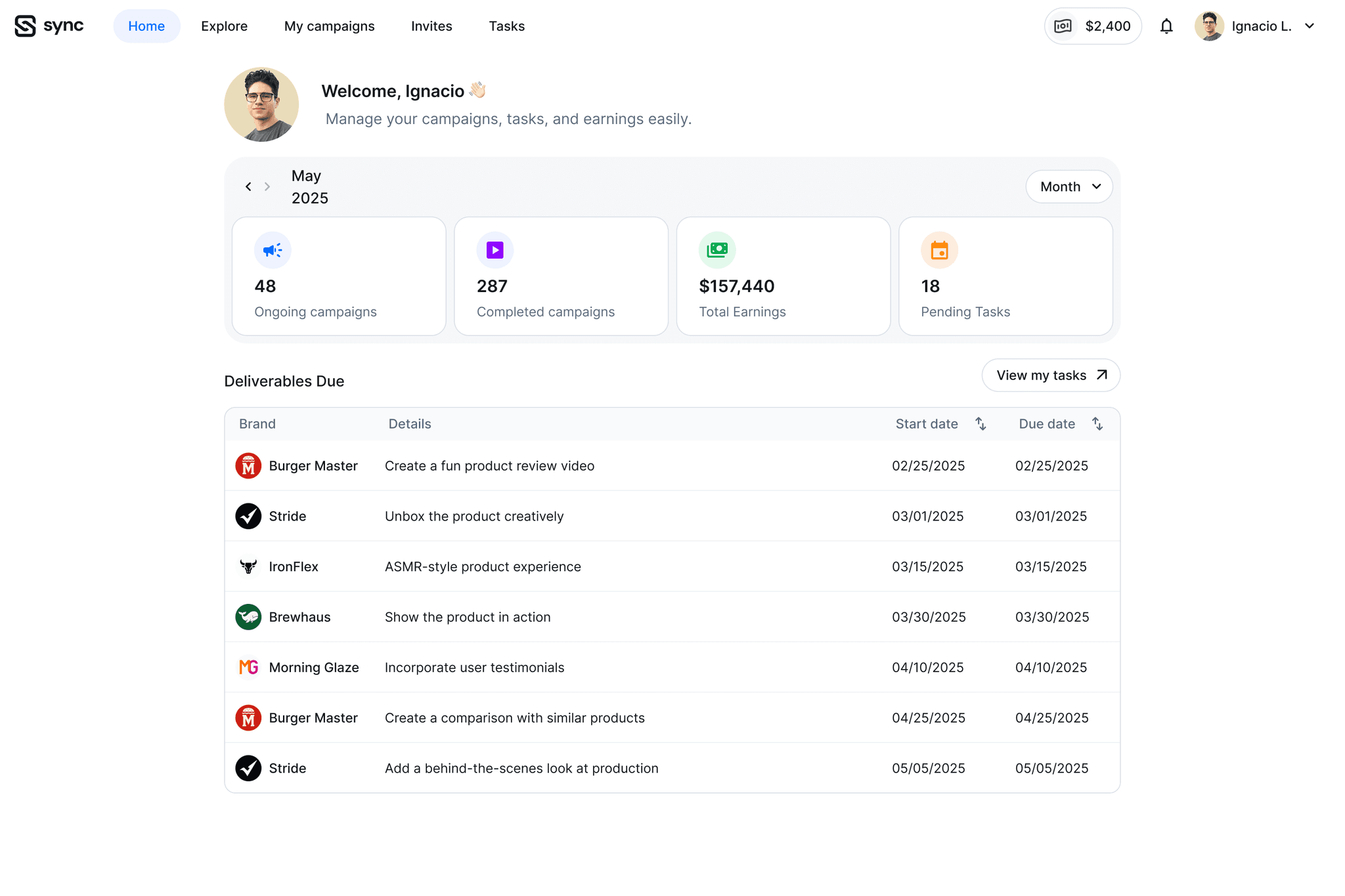Click the green Total Earnings money icon
The height and width of the screenshot is (896, 1345).
[717, 250]
